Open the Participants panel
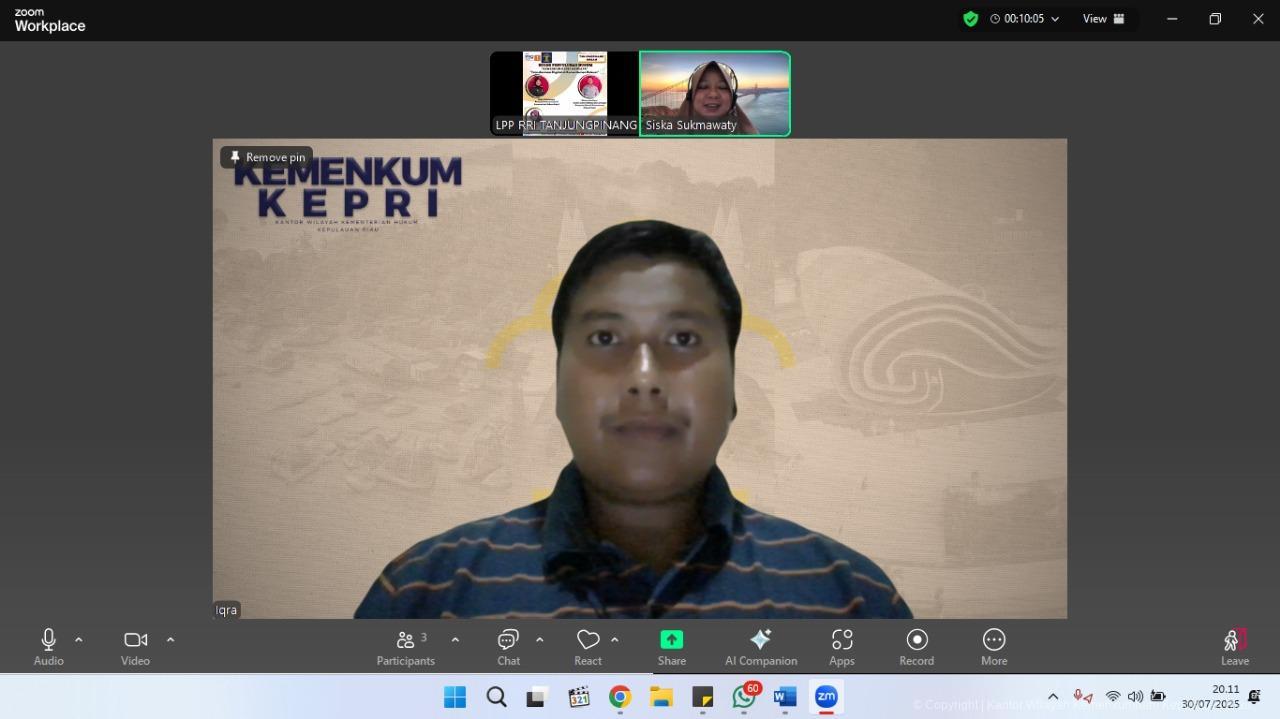1280x719 pixels. click(406, 647)
